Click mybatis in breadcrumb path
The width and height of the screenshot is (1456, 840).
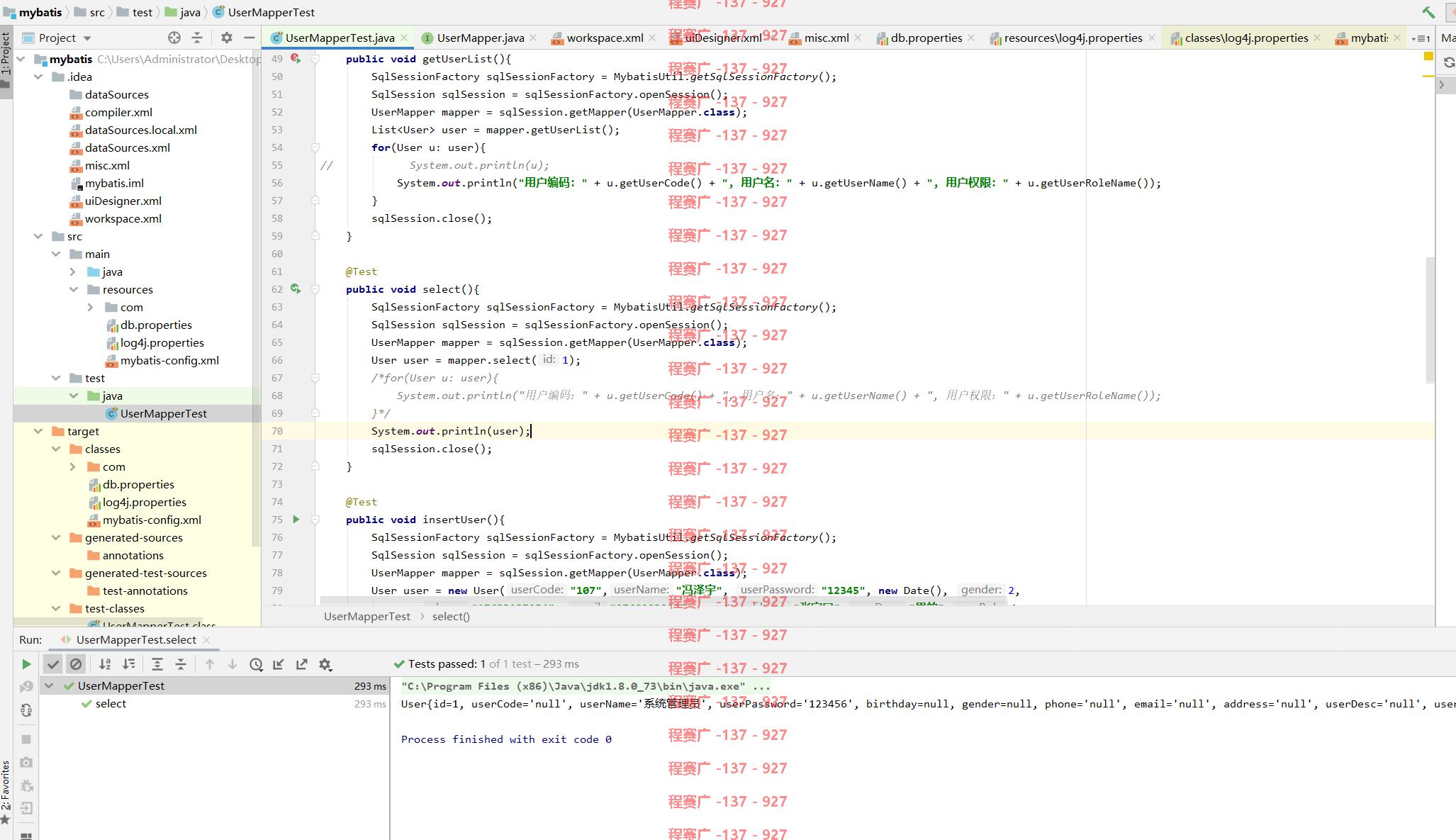(x=40, y=12)
